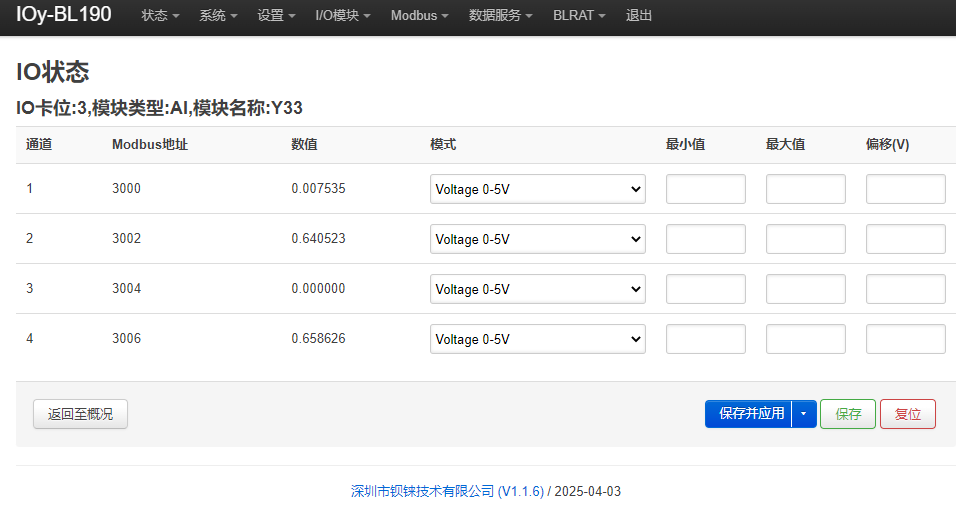The height and width of the screenshot is (507, 956).
Task: Open the I/O模块 menu
Action: [343, 16]
